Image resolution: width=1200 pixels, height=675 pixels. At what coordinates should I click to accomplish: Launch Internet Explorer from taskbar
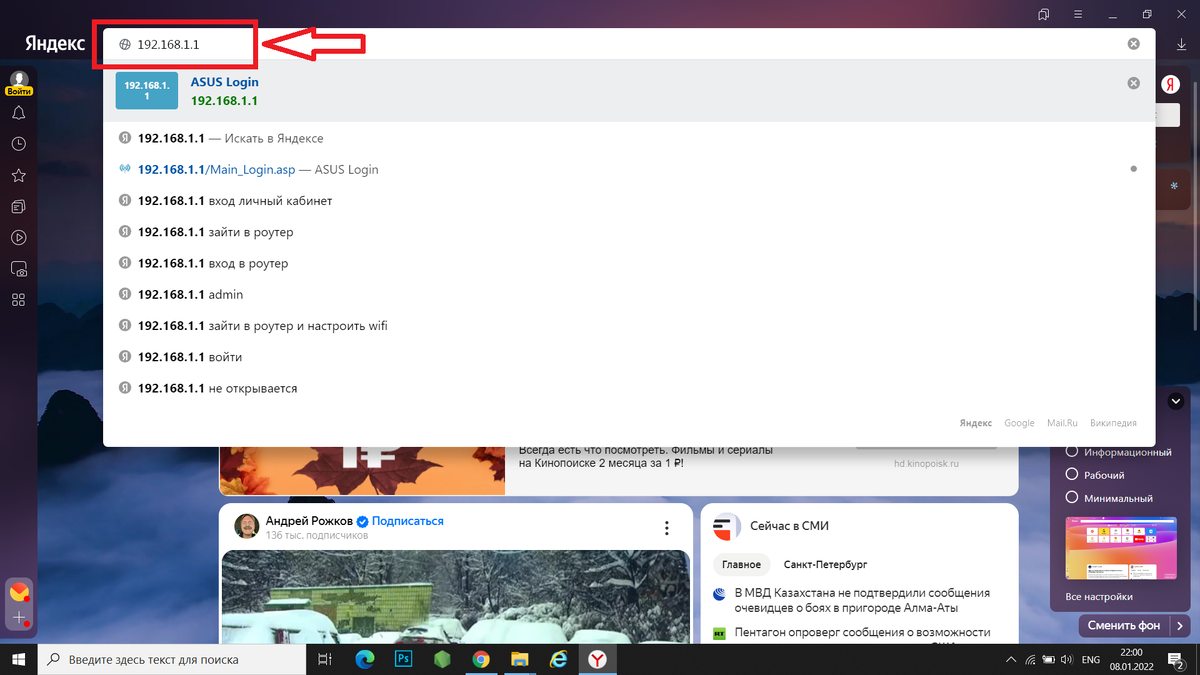point(558,659)
